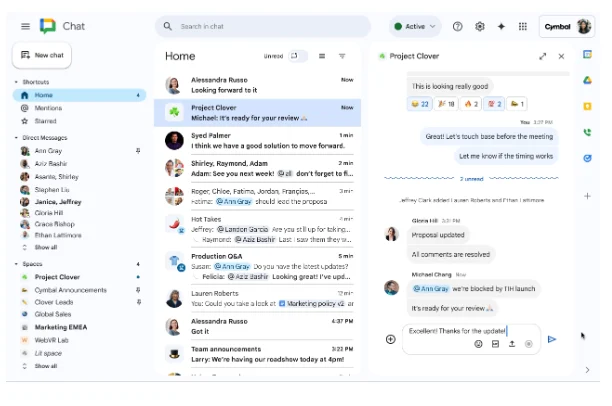Screen dimensions: 612x406
Task: Open Production Q&A conversation
Action: coord(258,267)
